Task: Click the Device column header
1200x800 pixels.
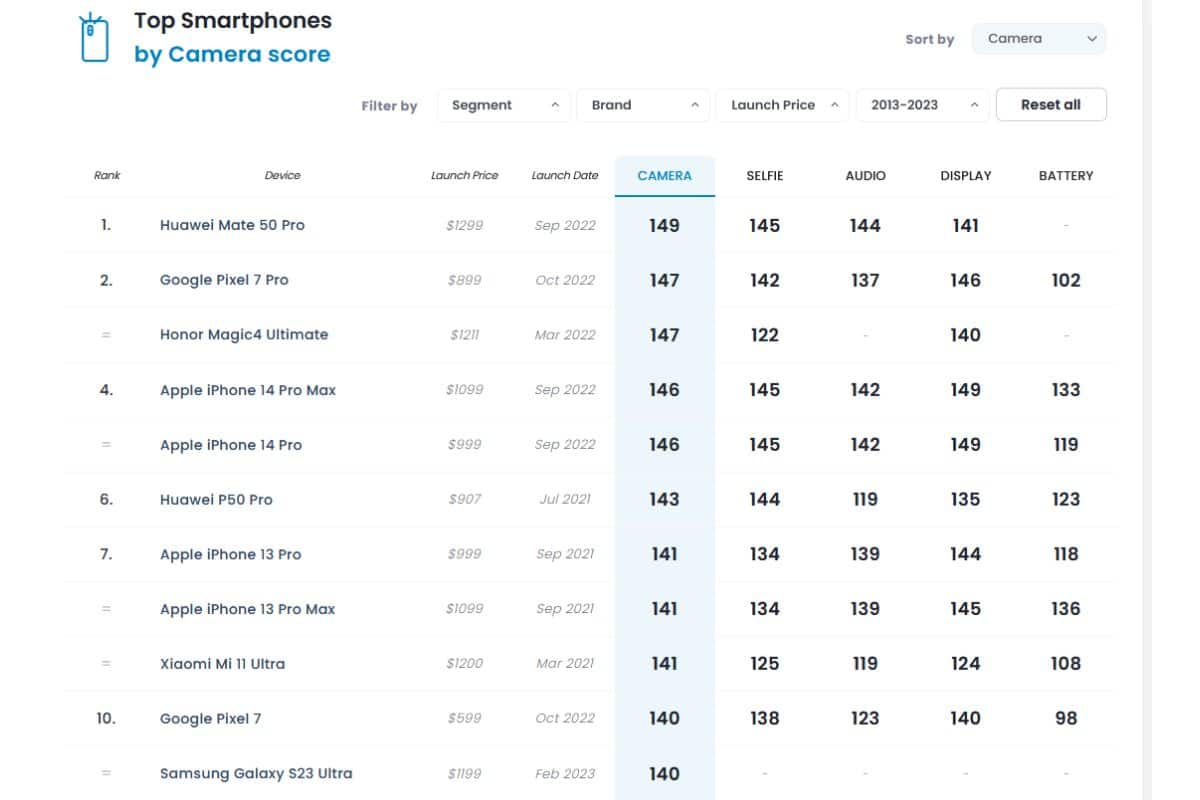Action: coord(283,176)
